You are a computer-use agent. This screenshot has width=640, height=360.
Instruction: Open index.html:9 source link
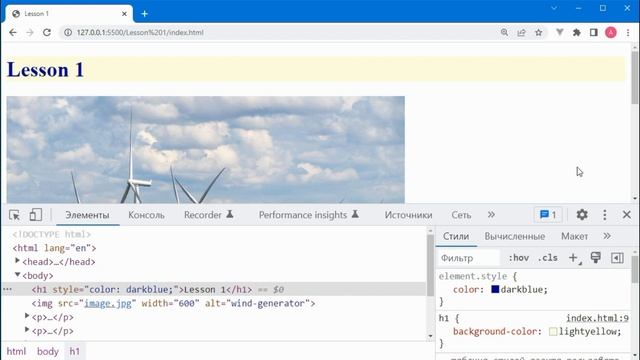click(597, 318)
